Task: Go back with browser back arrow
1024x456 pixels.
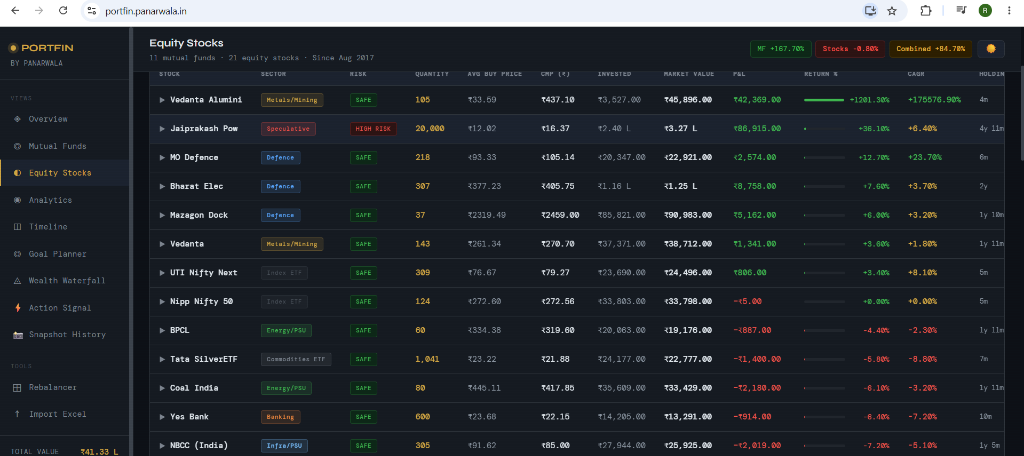Action: 15,10
